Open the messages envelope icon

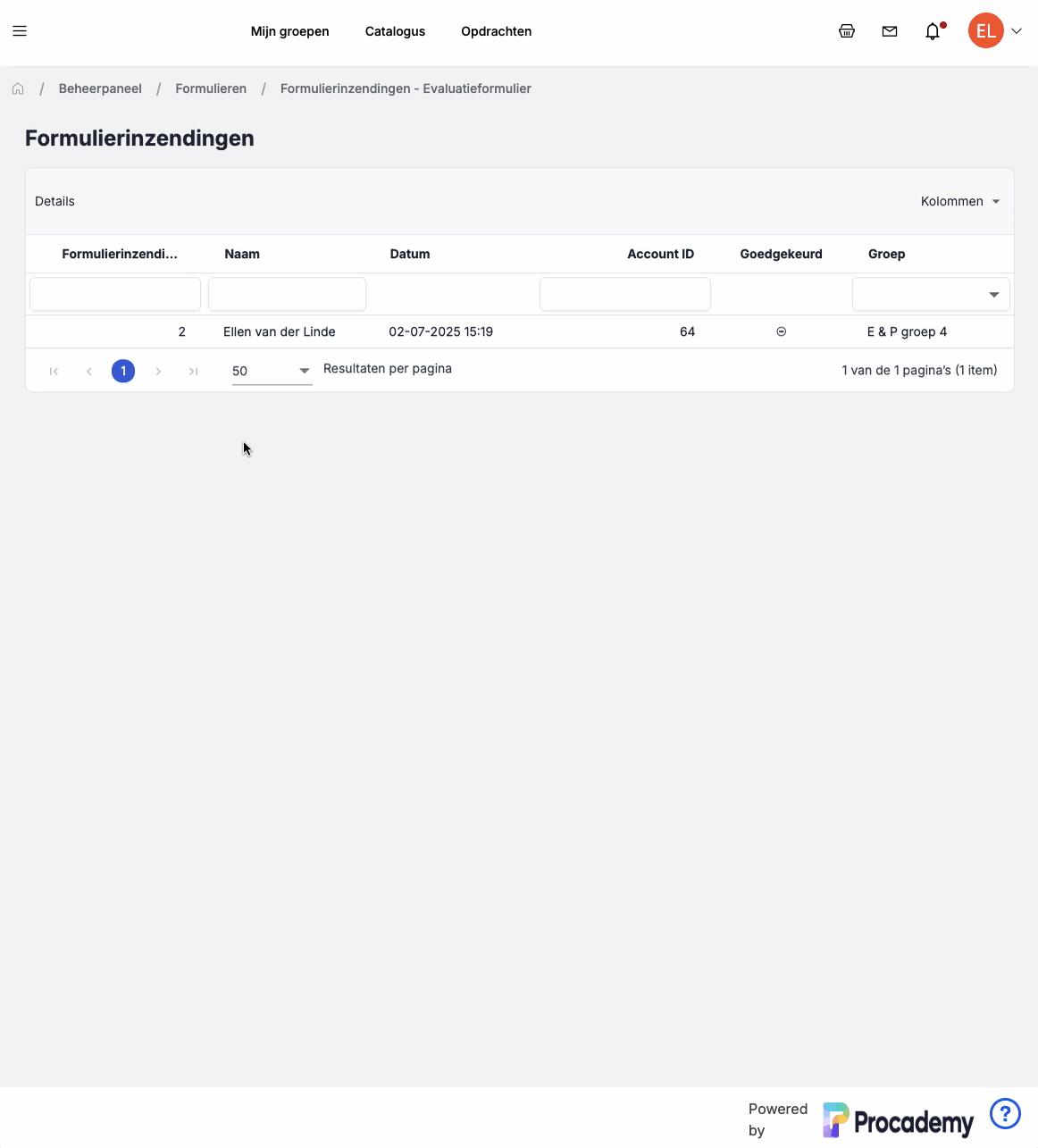(x=890, y=31)
